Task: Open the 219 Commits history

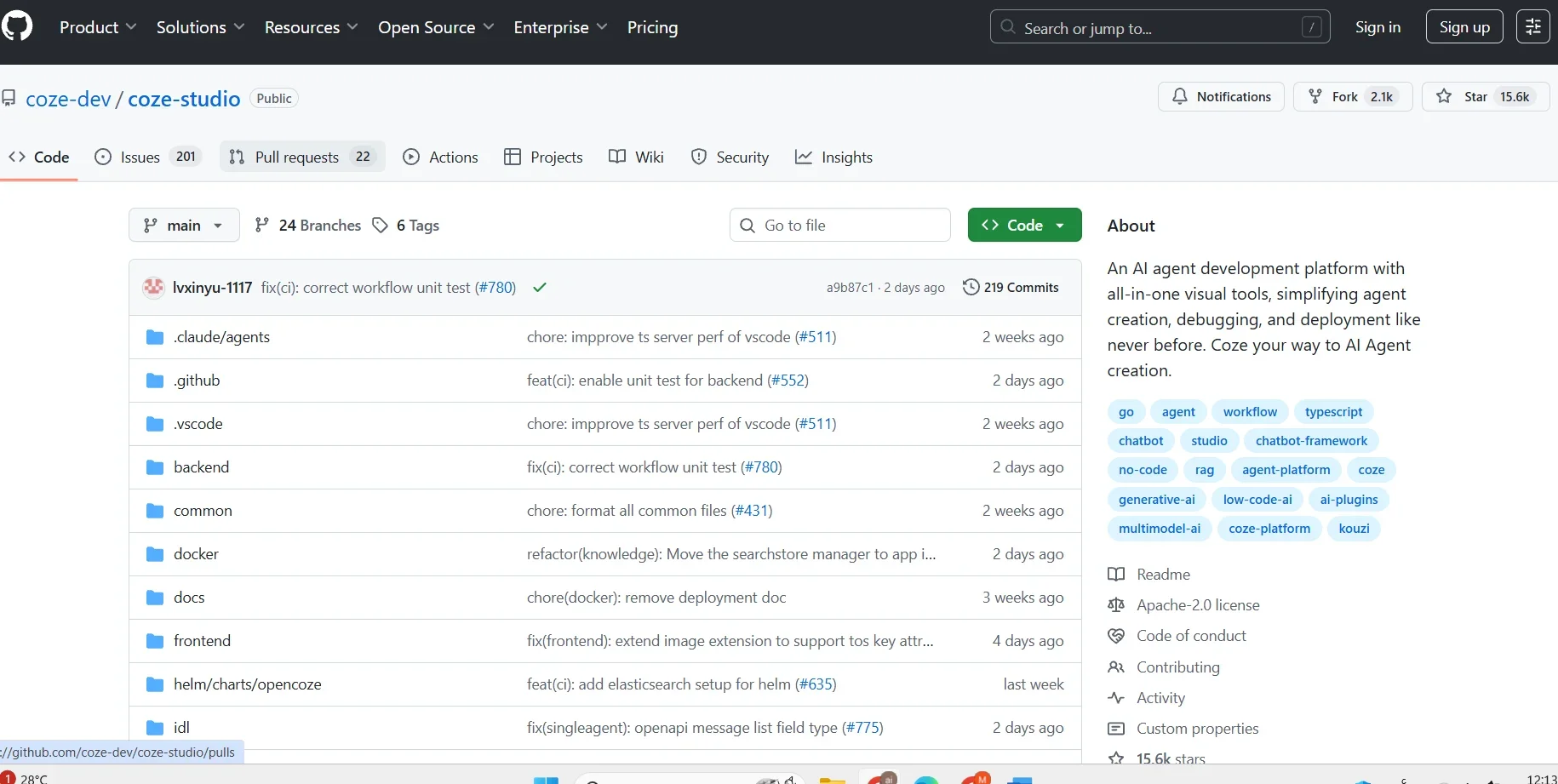Action: tap(1011, 288)
